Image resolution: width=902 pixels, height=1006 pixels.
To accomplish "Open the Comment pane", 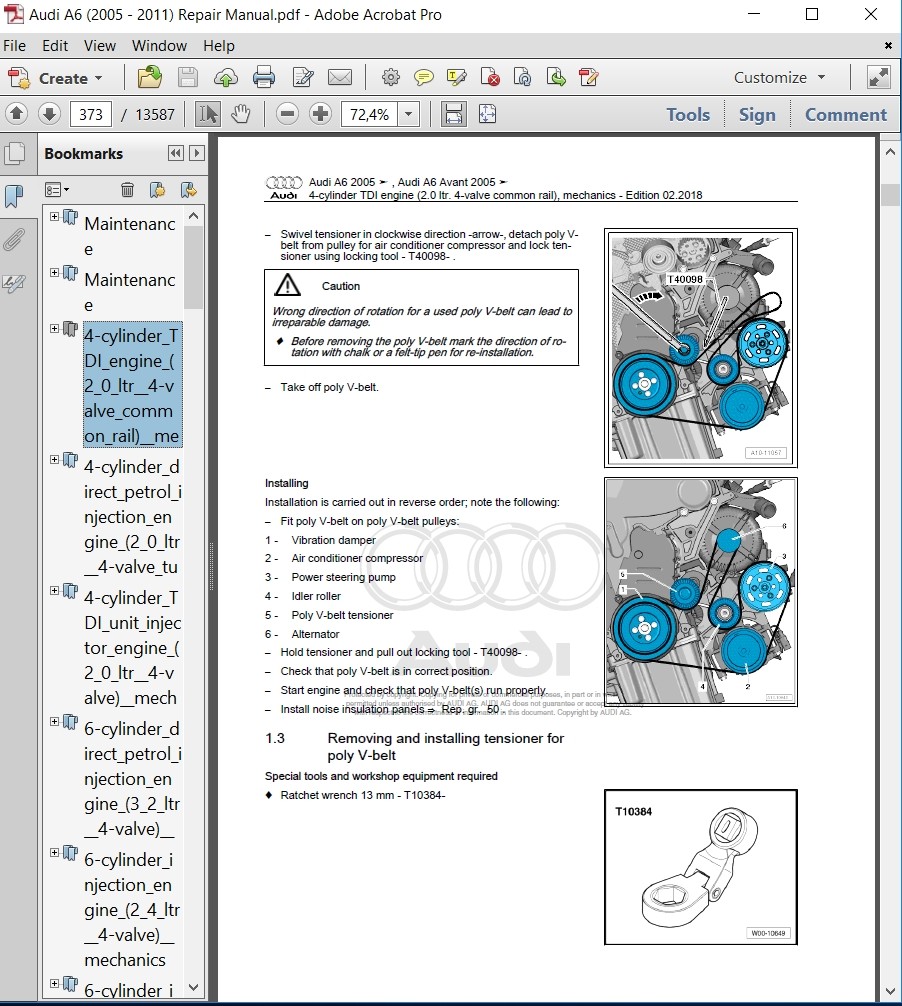I will click(845, 115).
